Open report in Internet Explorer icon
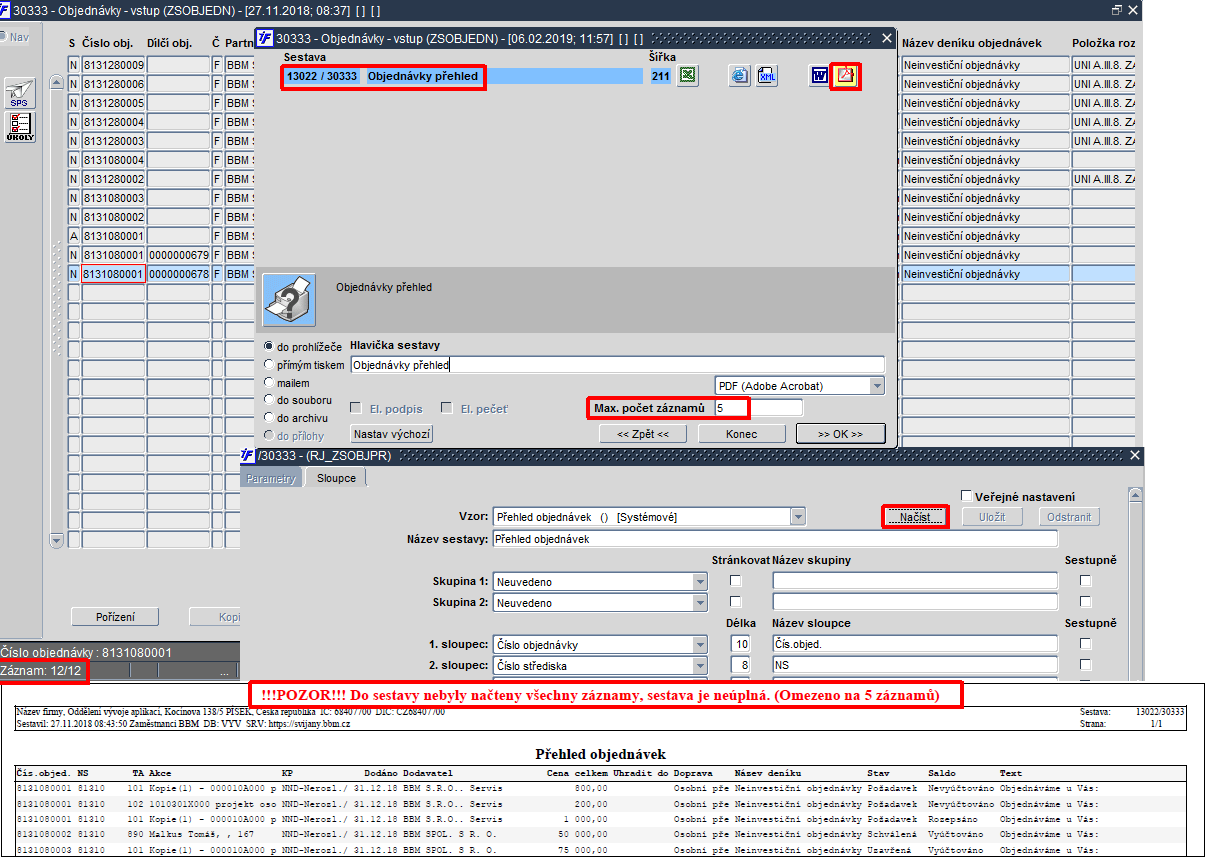 (739, 76)
